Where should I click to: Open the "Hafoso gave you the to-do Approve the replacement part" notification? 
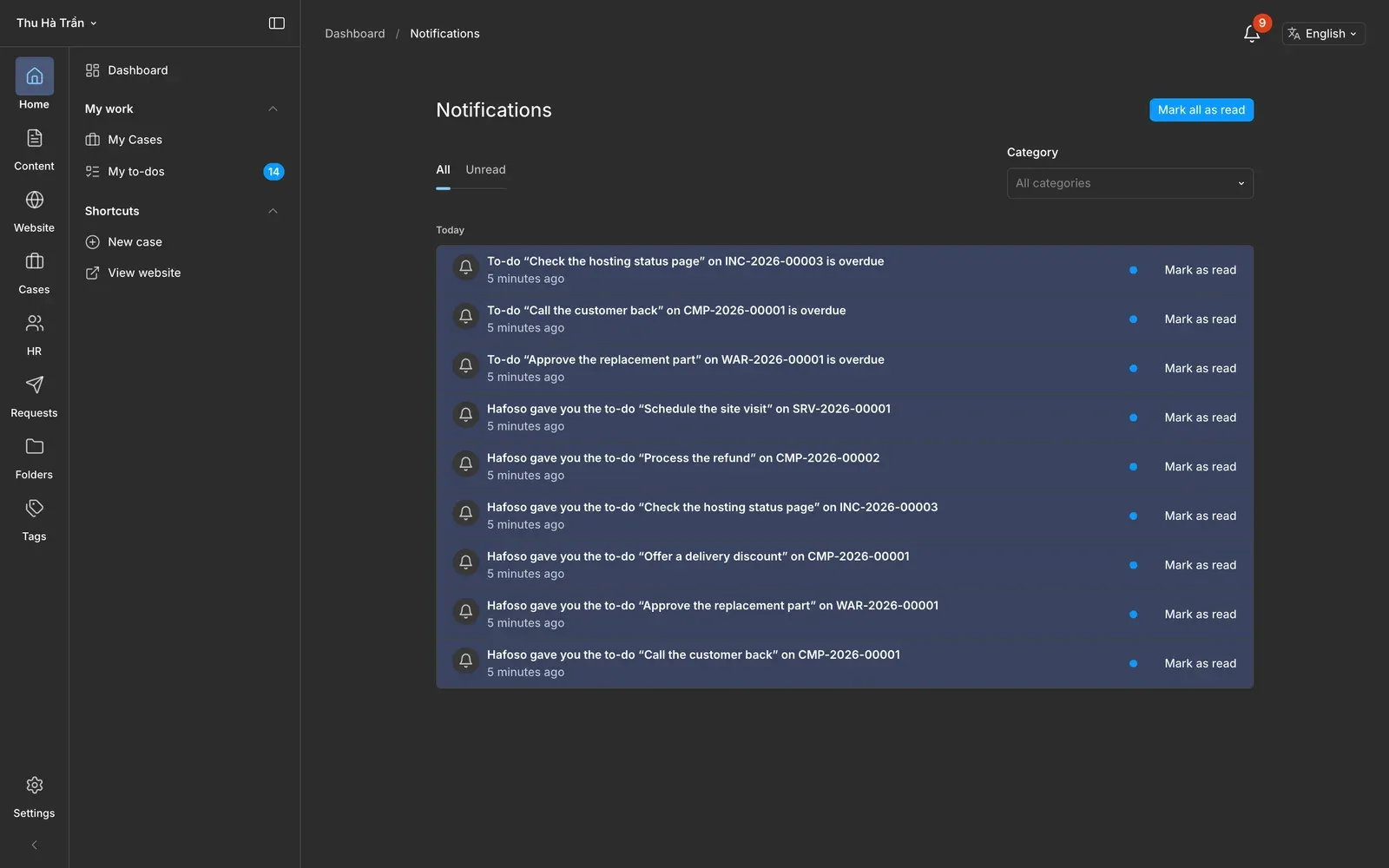pos(845,615)
